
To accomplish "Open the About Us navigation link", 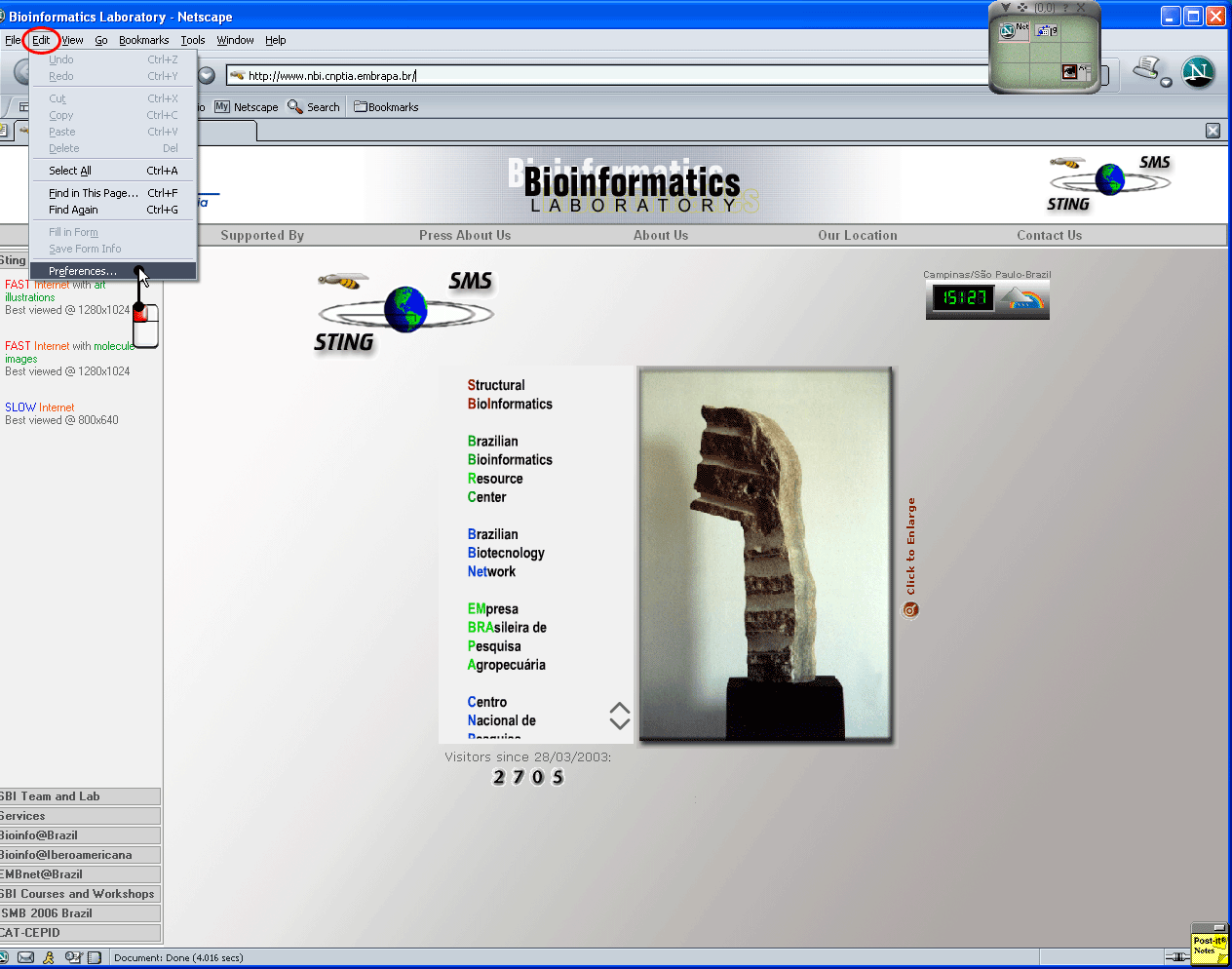I will (x=660, y=235).
